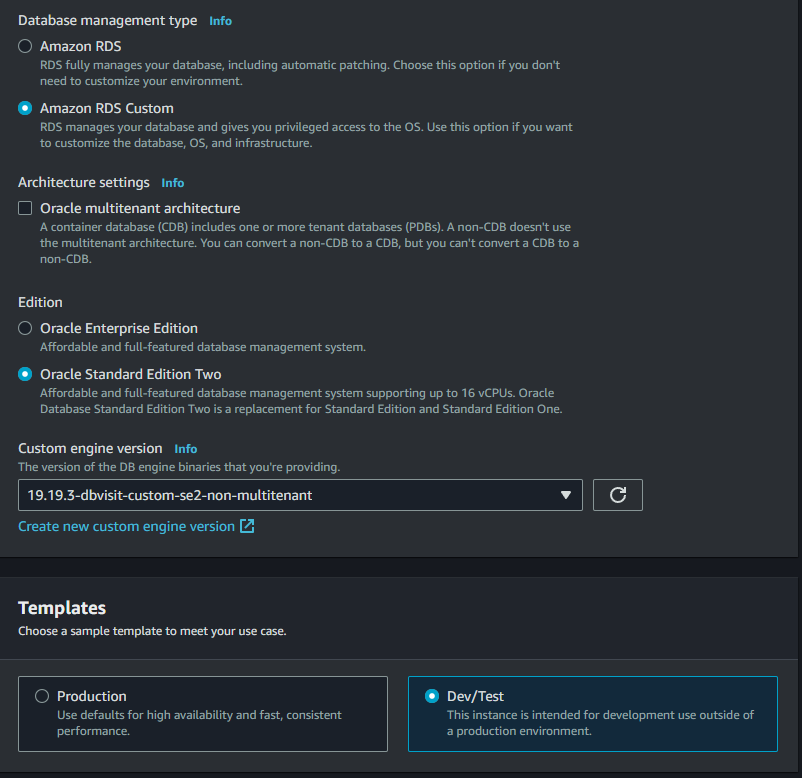Viewport: 802px width, 778px height.
Task: Click the 'supporting up to 16 vCPUs' description
Action: point(301,401)
